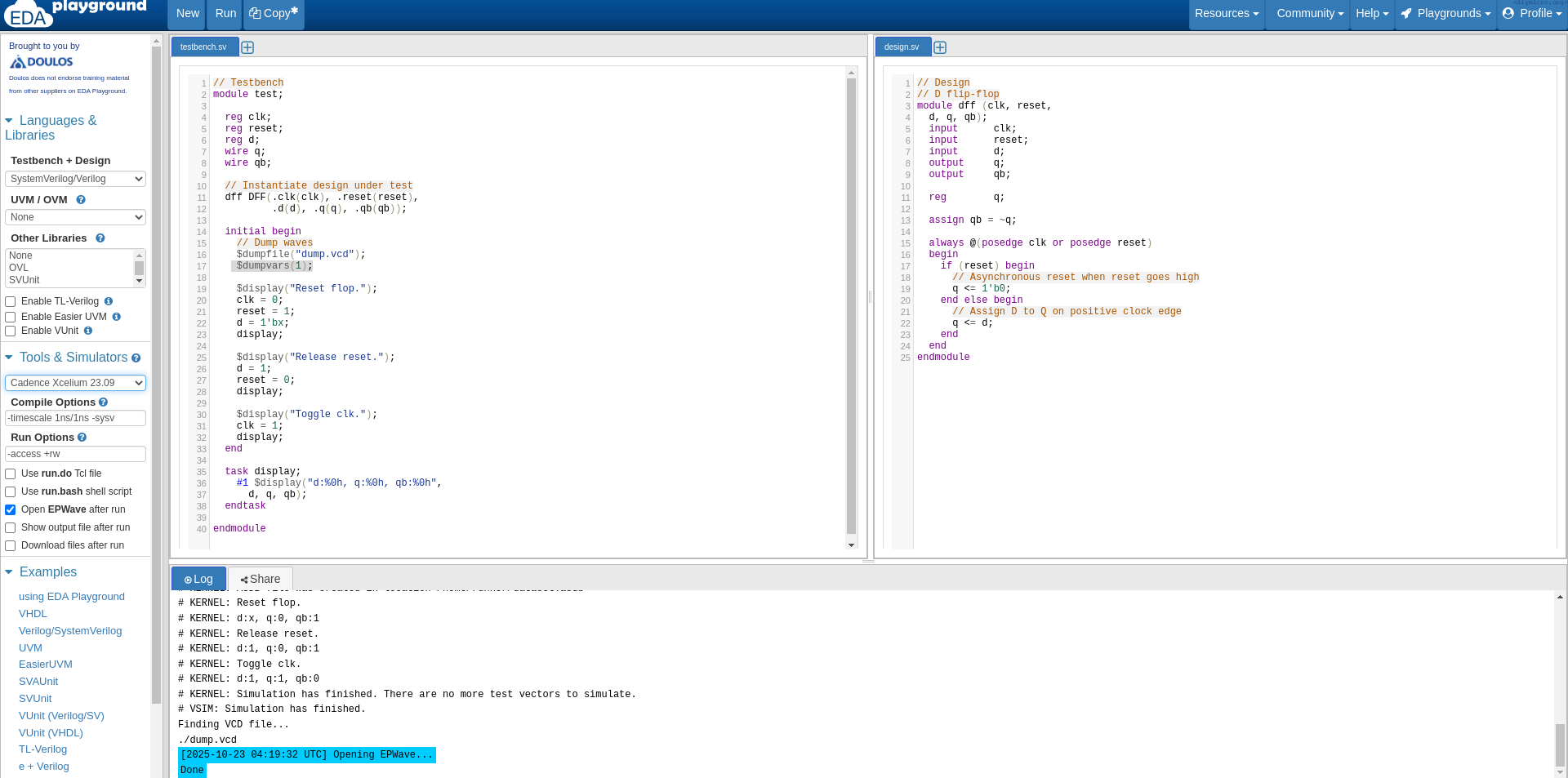
Task: Open the SystemVerilog/Verilog language dropdown
Action: pyautogui.click(x=75, y=179)
